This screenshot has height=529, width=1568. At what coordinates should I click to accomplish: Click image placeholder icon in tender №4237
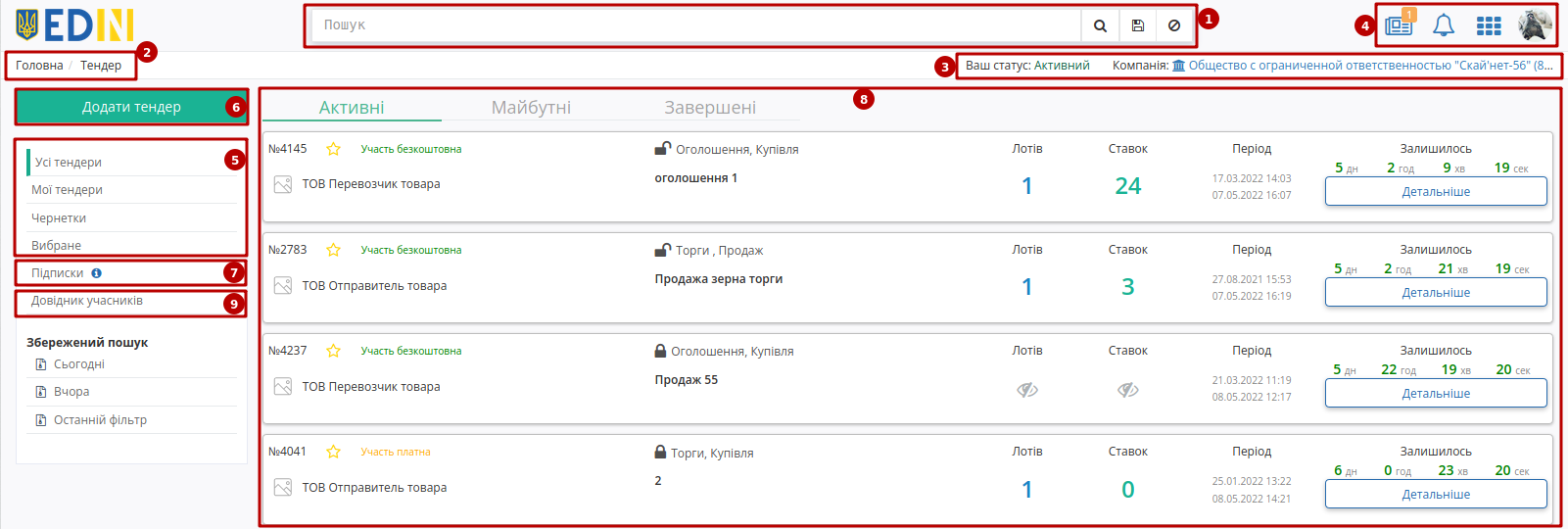coord(283,386)
